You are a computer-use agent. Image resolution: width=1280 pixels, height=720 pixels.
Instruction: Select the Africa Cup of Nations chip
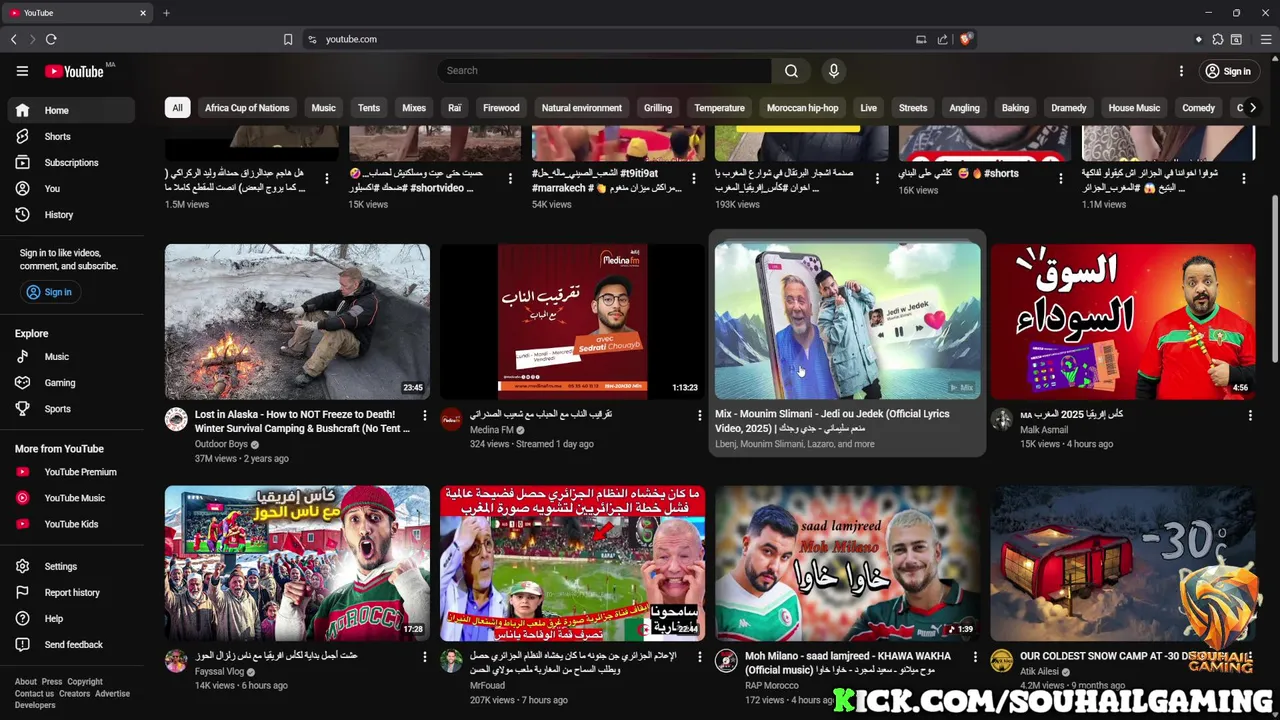pos(247,108)
